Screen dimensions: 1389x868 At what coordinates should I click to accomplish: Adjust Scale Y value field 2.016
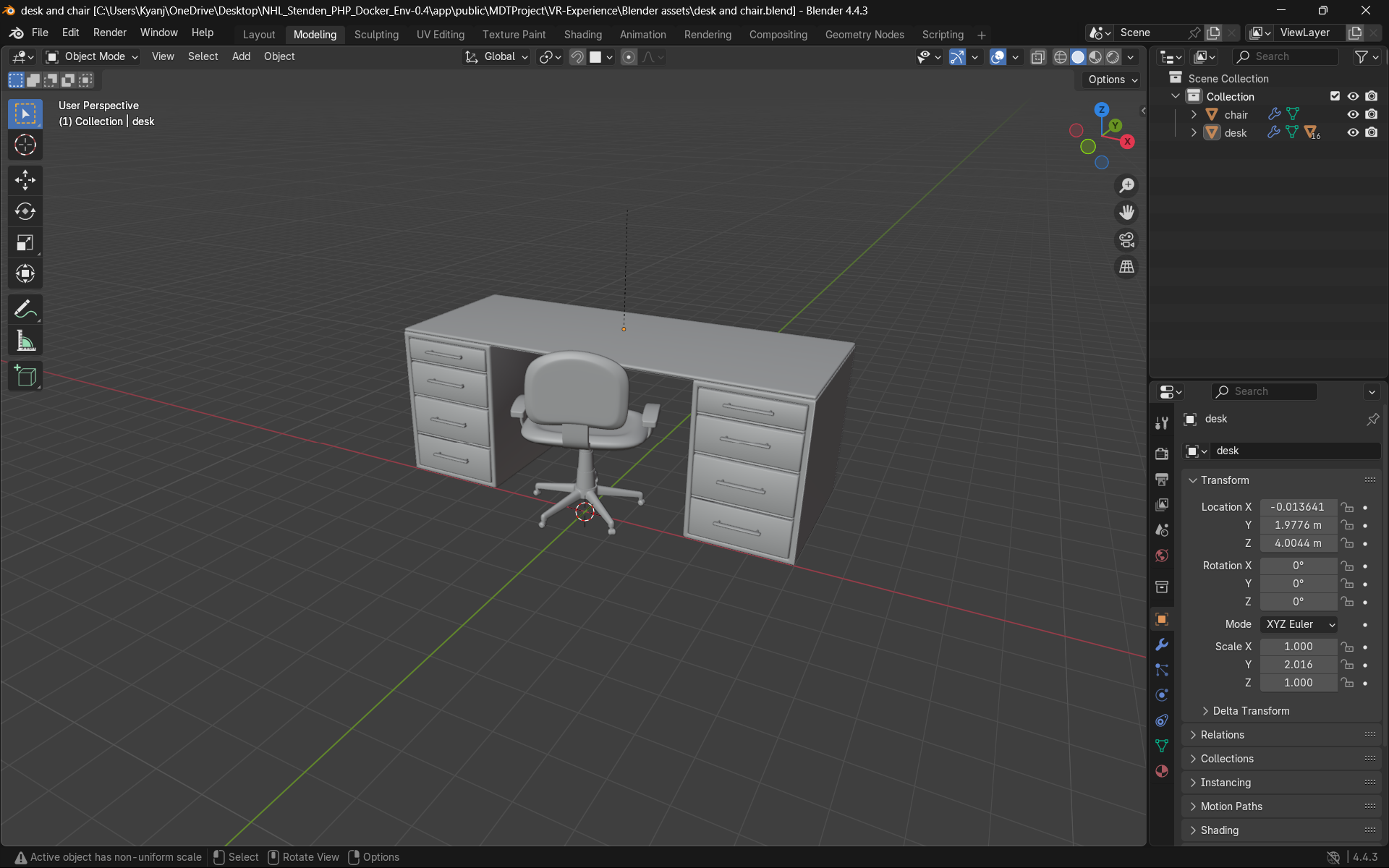[x=1299, y=665]
